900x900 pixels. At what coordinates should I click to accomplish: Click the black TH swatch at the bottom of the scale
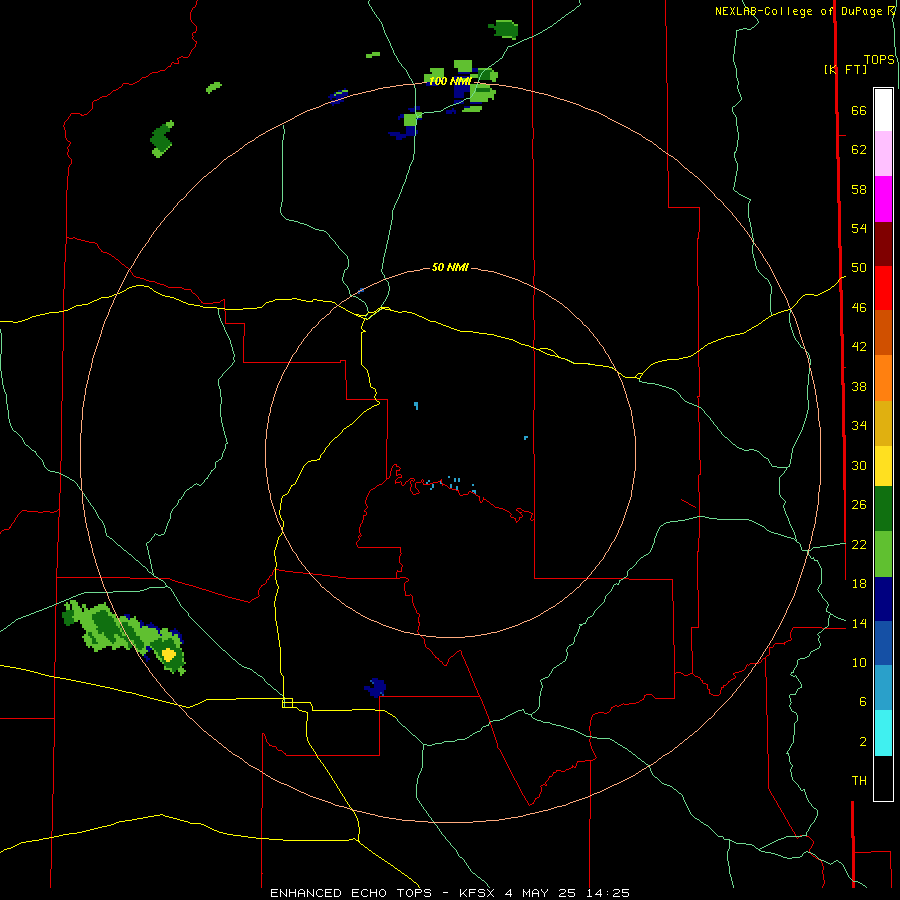coord(883,778)
